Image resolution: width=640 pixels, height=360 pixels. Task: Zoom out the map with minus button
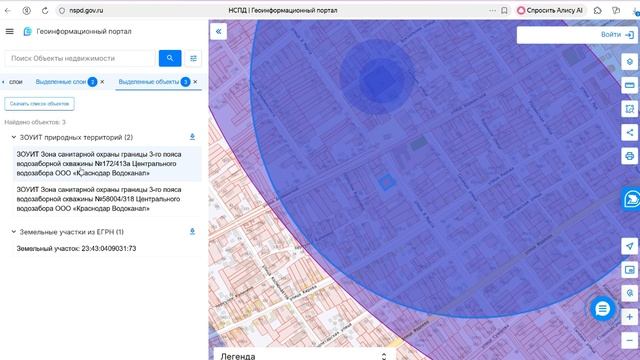pos(629,340)
